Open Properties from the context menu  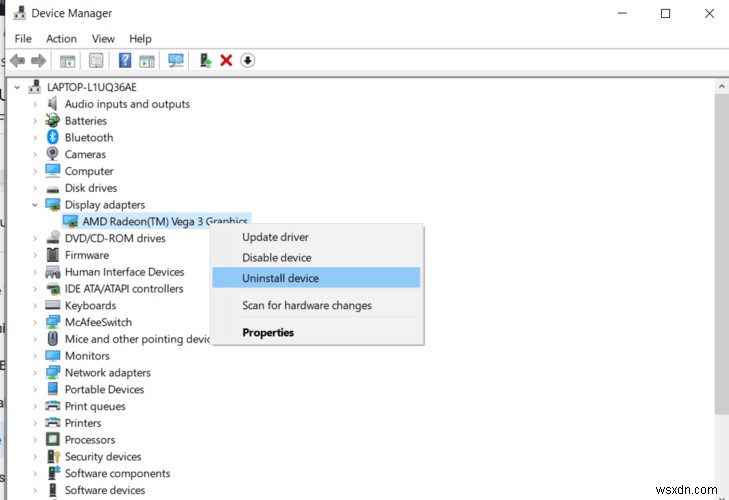(x=317, y=332)
